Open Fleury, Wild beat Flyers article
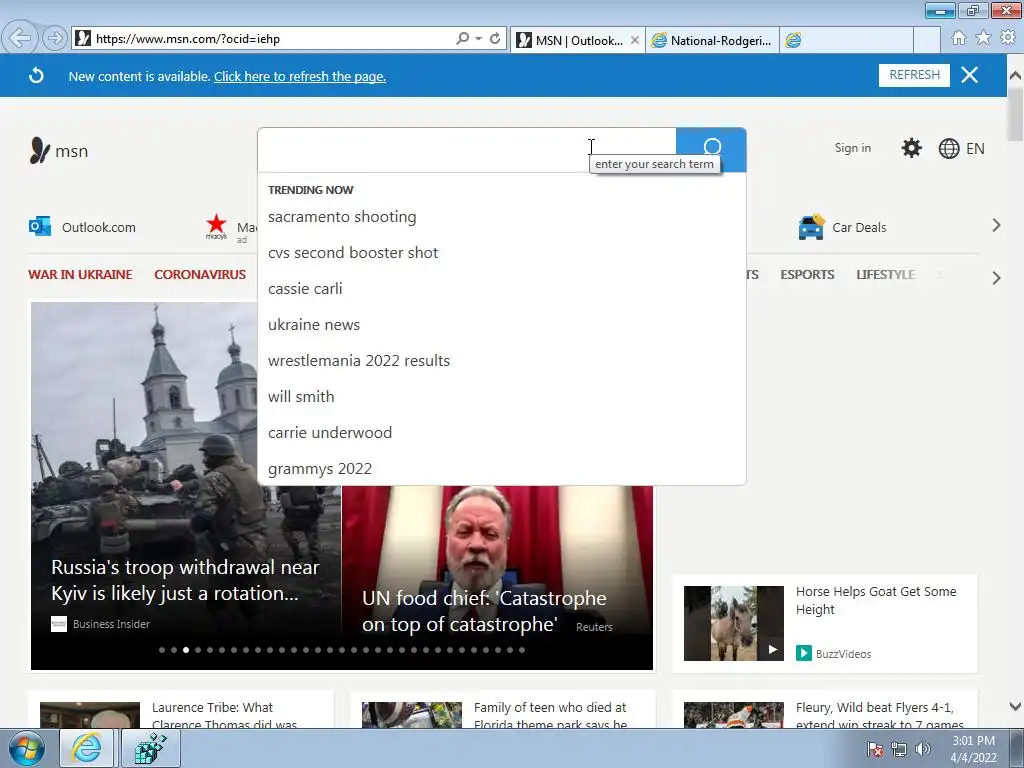This screenshot has width=1024, height=768. coord(879,716)
